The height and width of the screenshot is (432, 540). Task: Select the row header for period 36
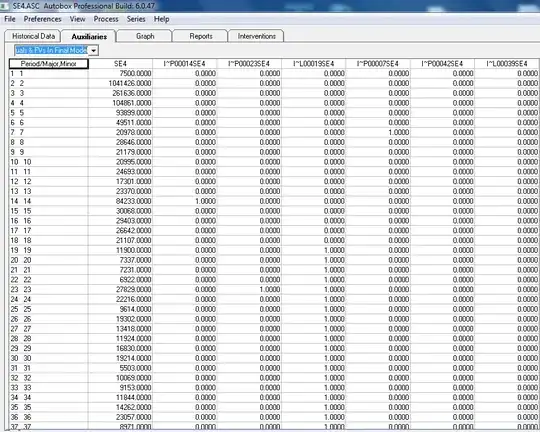coord(49,417)
